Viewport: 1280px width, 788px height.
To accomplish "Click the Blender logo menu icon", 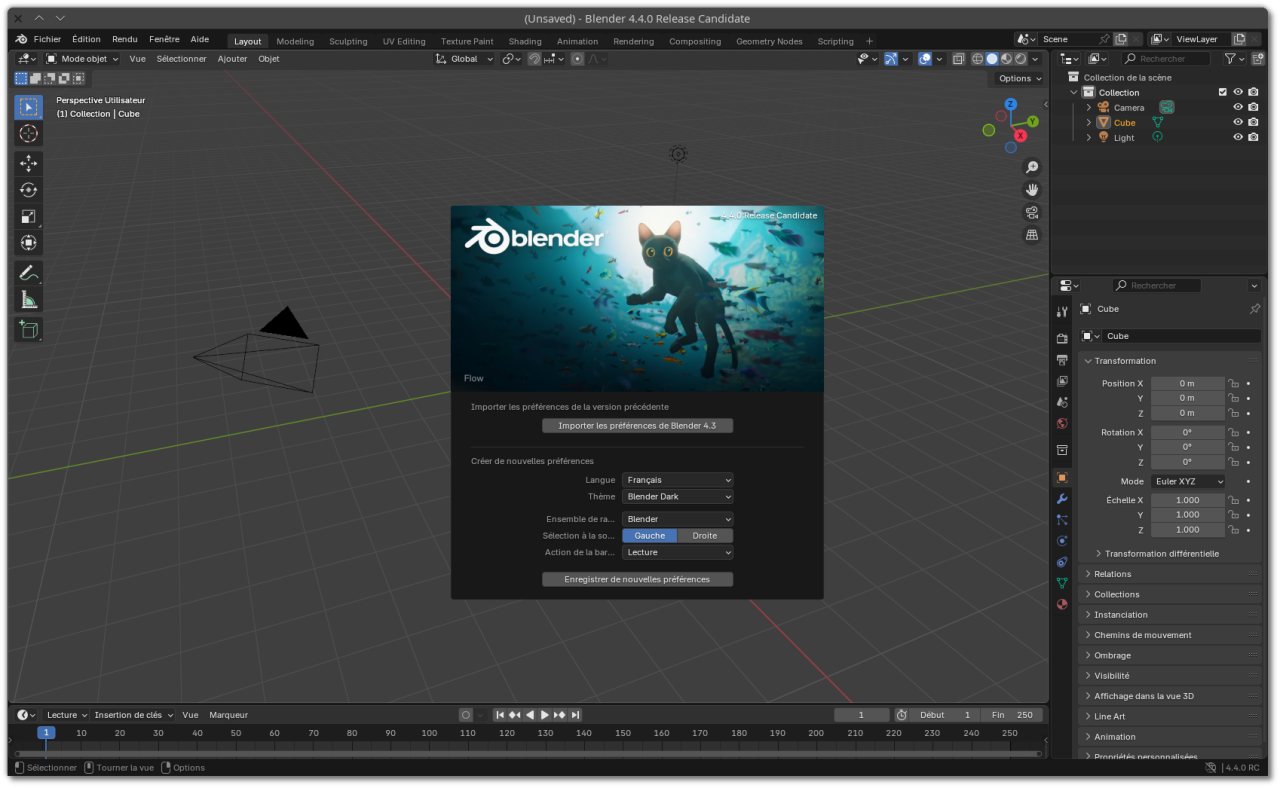I will [x=21, y=39].
